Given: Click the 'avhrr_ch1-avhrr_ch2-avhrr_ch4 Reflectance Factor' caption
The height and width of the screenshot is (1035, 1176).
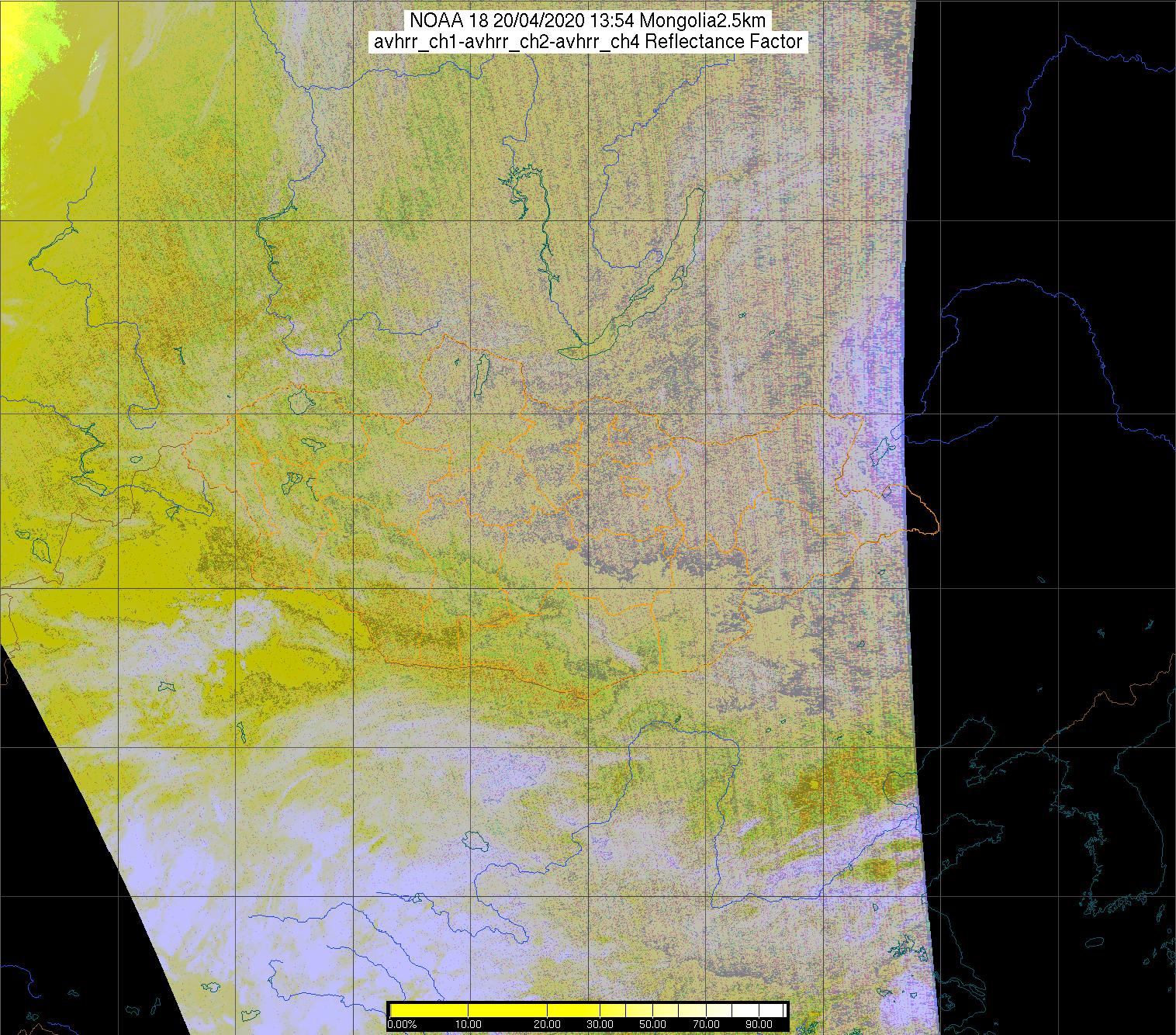Looking at the screenshot, I should click(588, 41).
